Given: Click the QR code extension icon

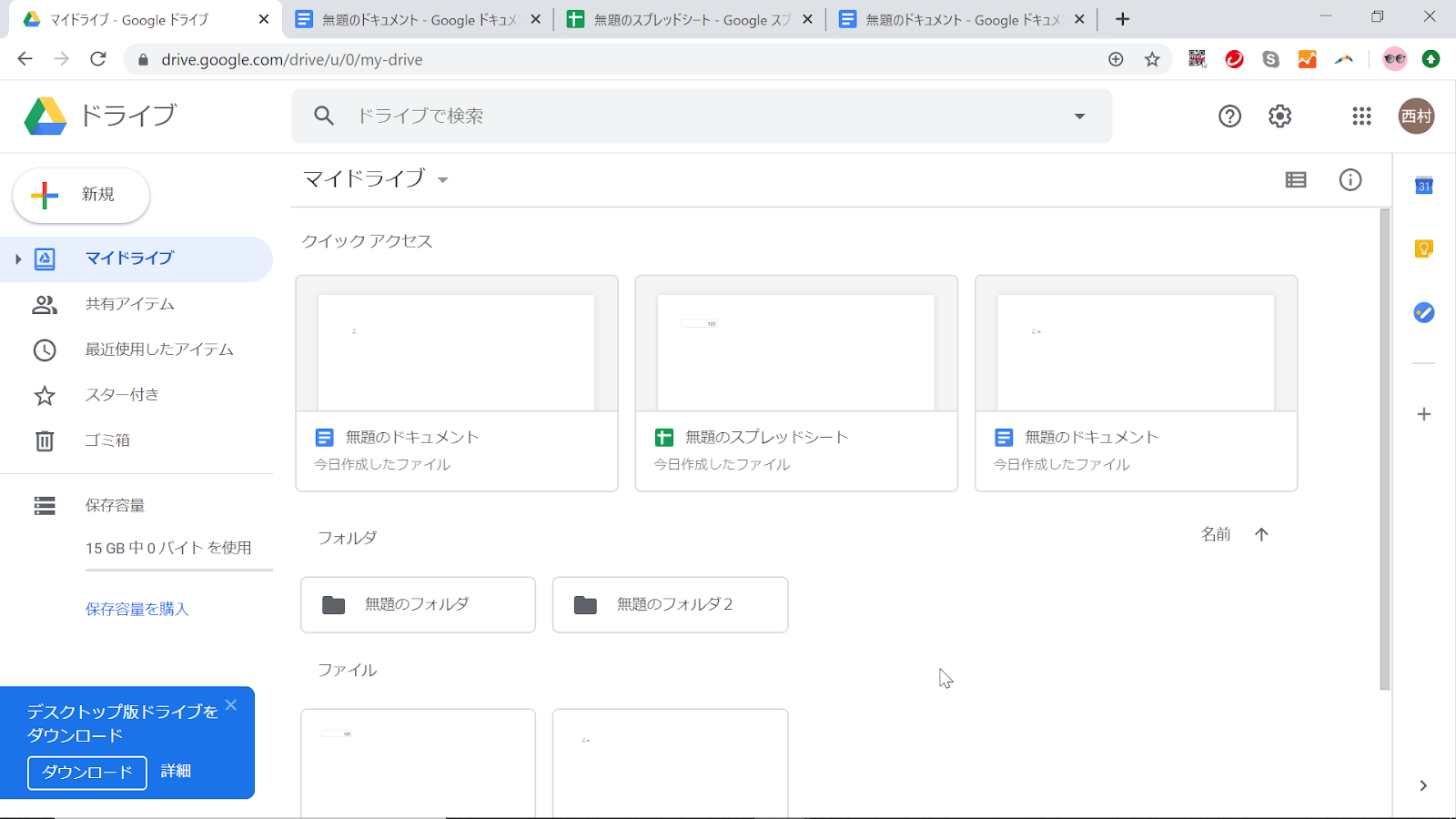Looking at the screenshot, I should pyautogui.click(x=1198, y=59).
